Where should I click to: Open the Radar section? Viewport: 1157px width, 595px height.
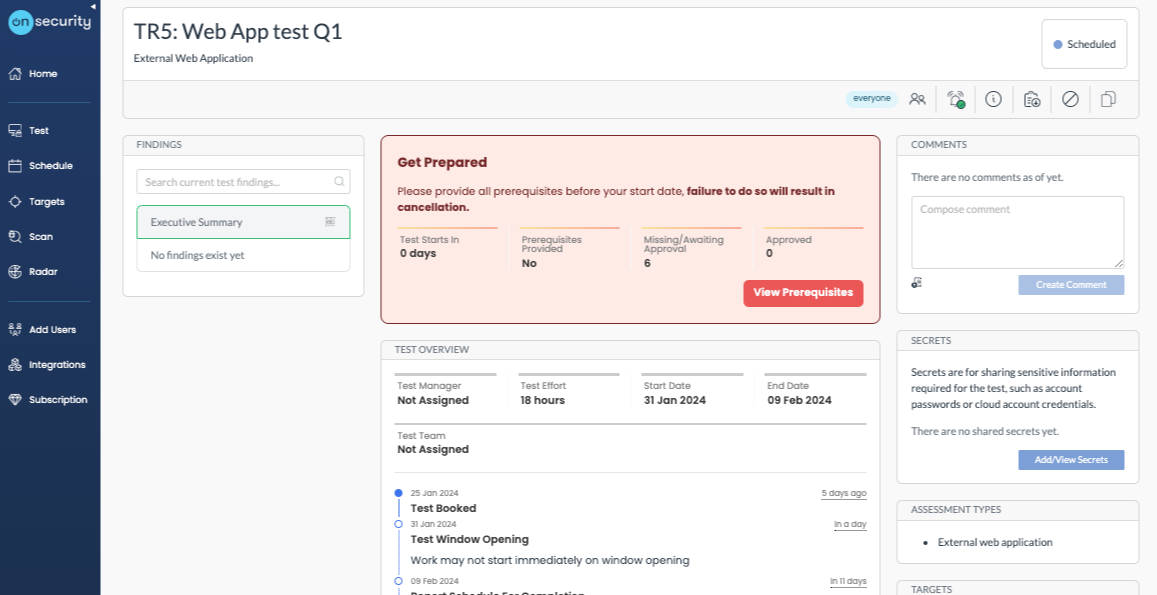coord(42,272)
